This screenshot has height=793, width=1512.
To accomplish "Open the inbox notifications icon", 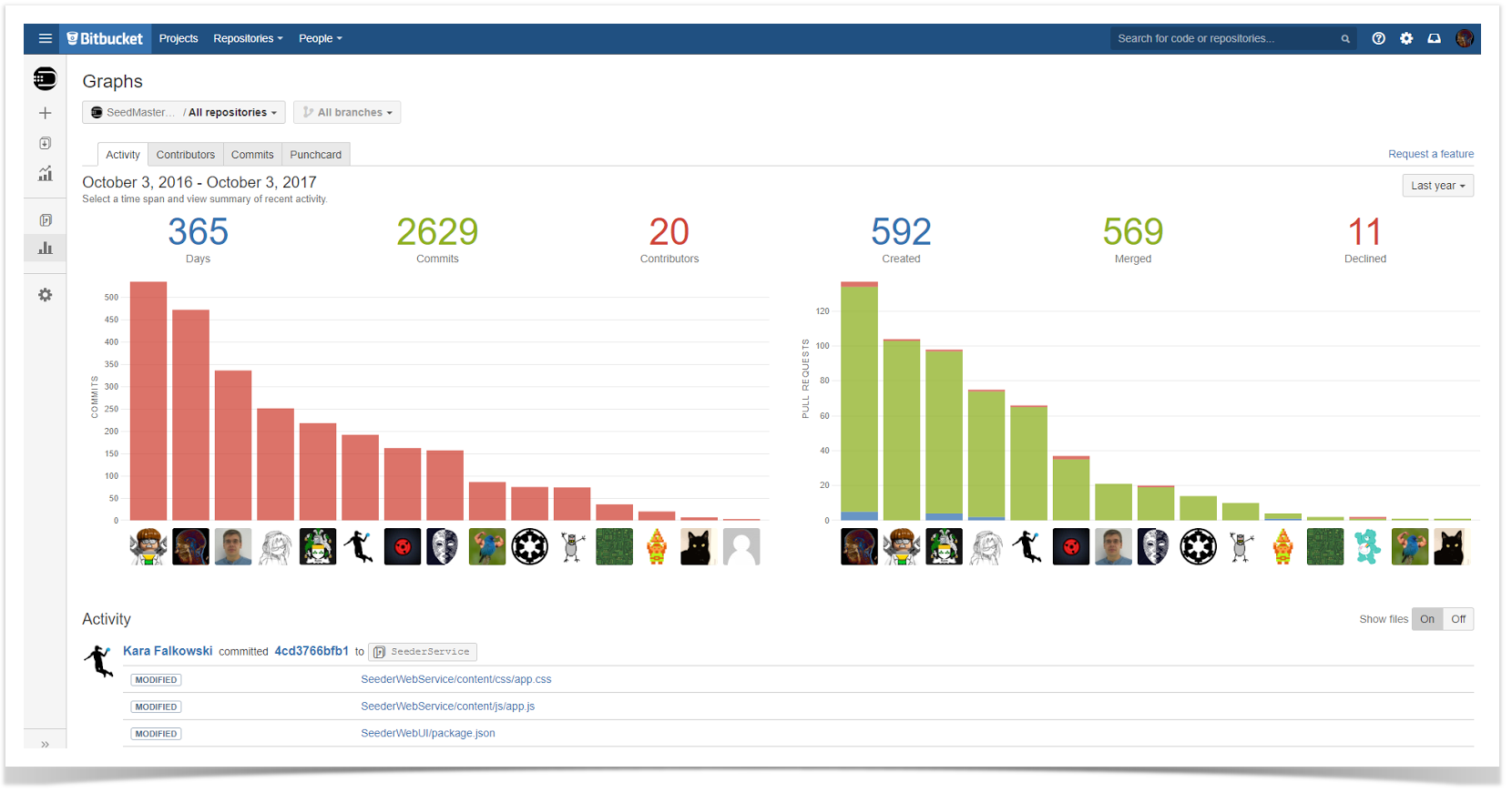I will coord(1434,38).
